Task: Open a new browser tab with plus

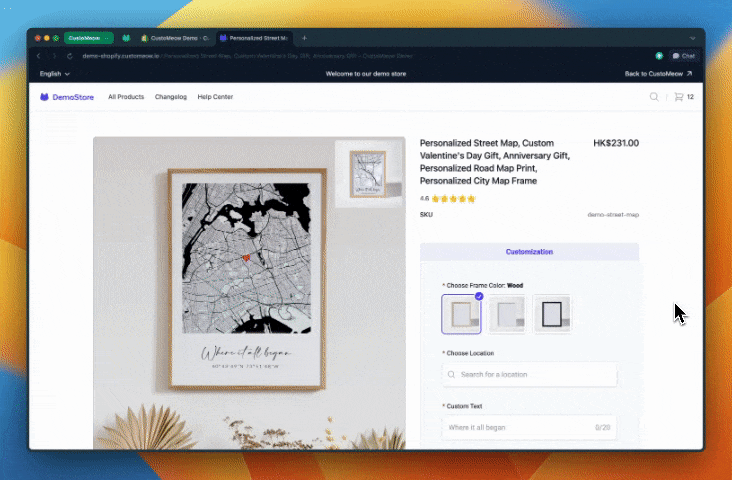Action: [304, 38]
